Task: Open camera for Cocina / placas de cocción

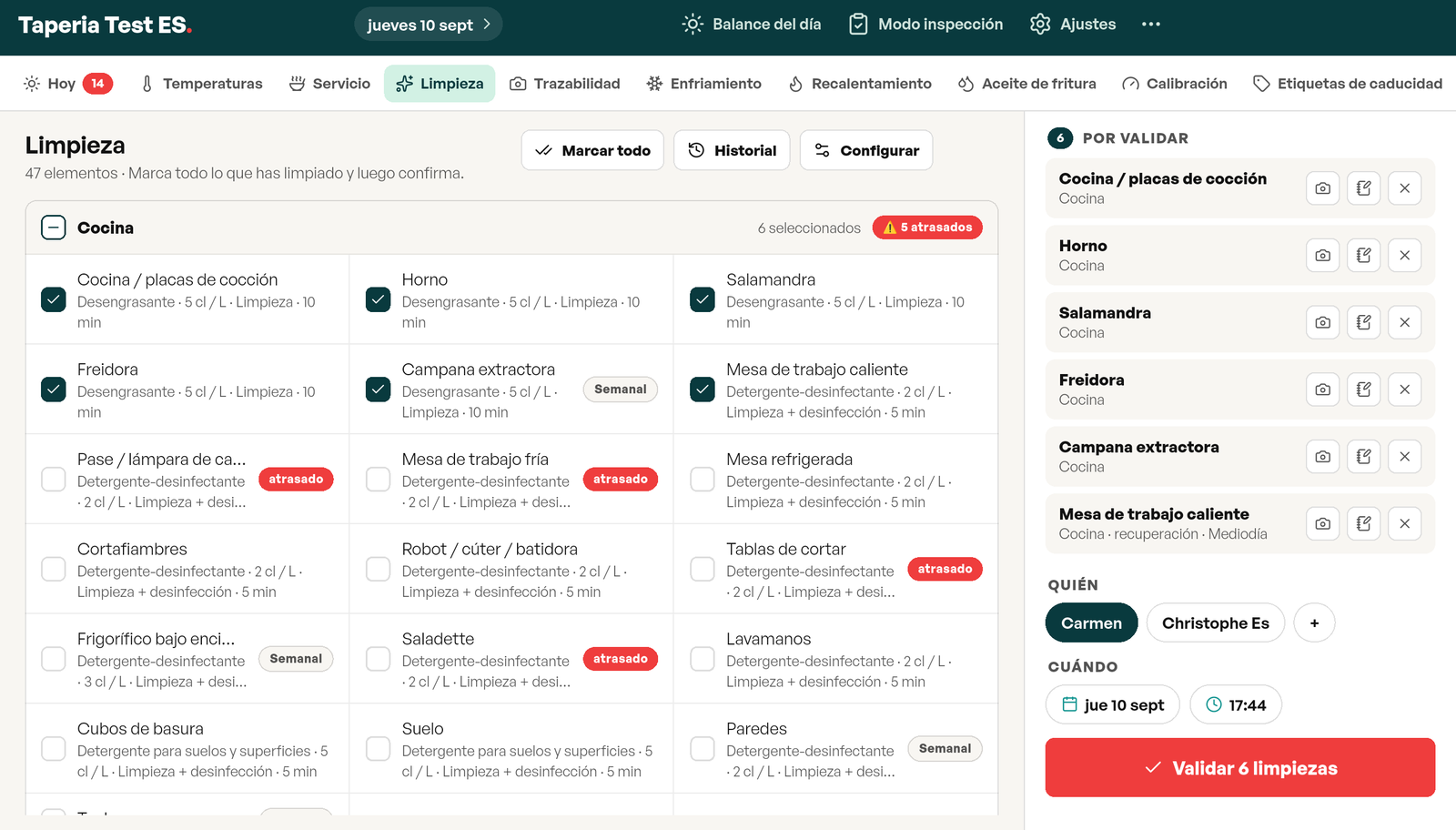Action: pyautogui.click(x=1323, y=188)
